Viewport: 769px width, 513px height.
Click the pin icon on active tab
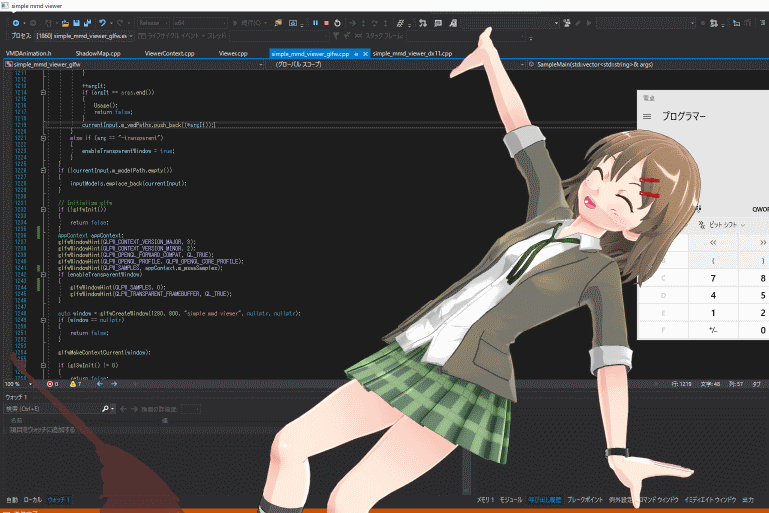coord(356,54)
